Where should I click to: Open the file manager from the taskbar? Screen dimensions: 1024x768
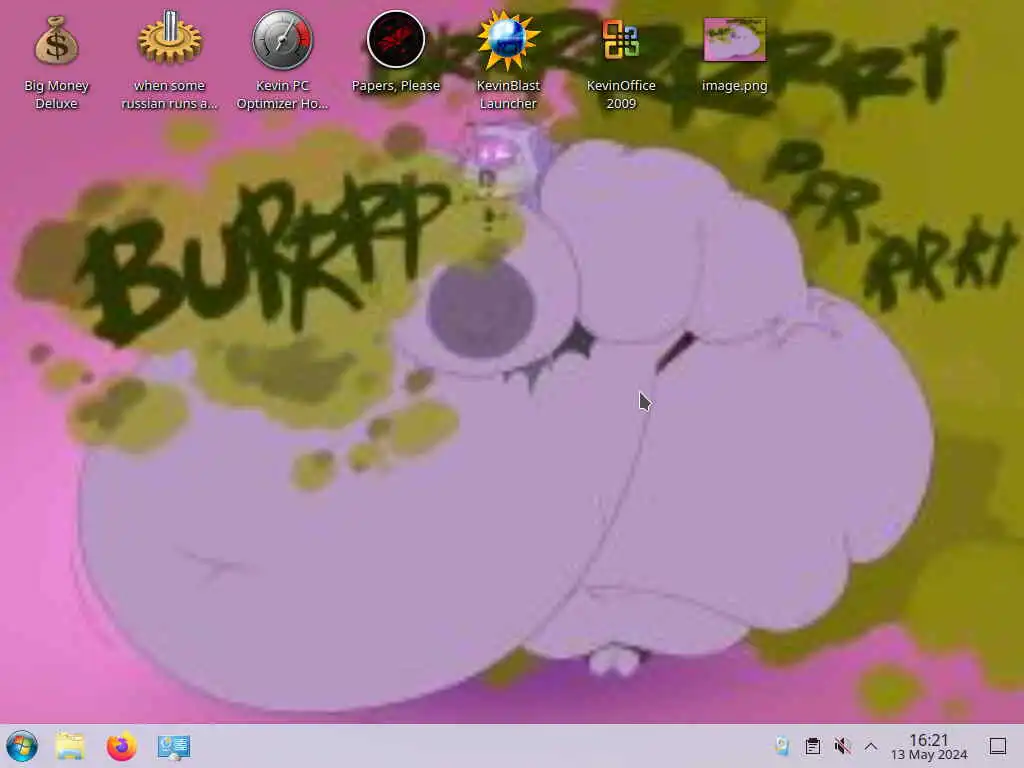coord(70,746)
